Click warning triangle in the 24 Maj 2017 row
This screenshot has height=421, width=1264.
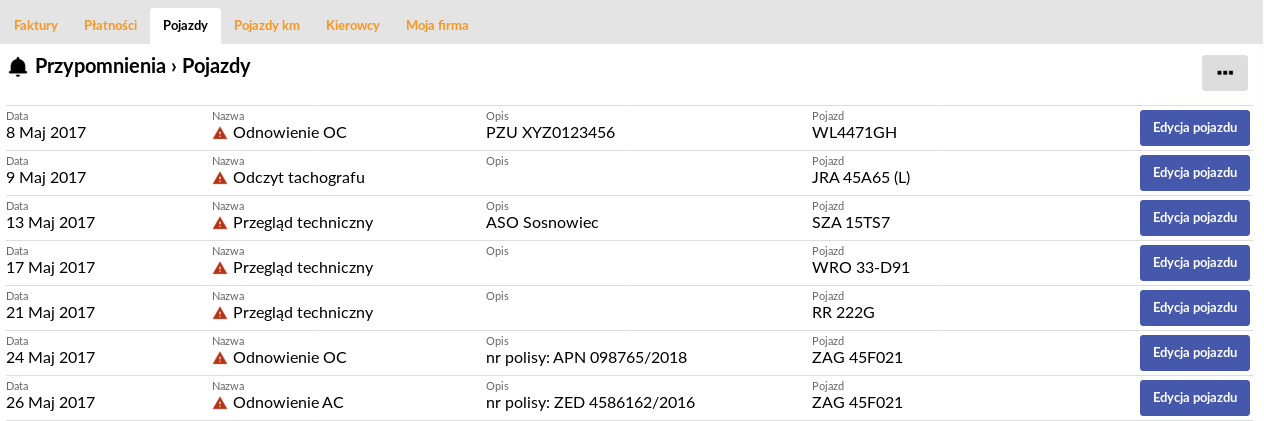pyautogui.click(x=220, y=357)
